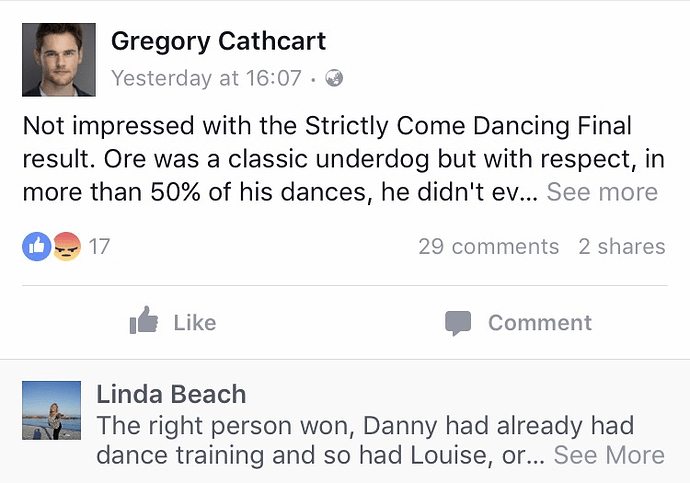Open Linda Beach's profile picture

pyautogui.click(x=51, y=410)
